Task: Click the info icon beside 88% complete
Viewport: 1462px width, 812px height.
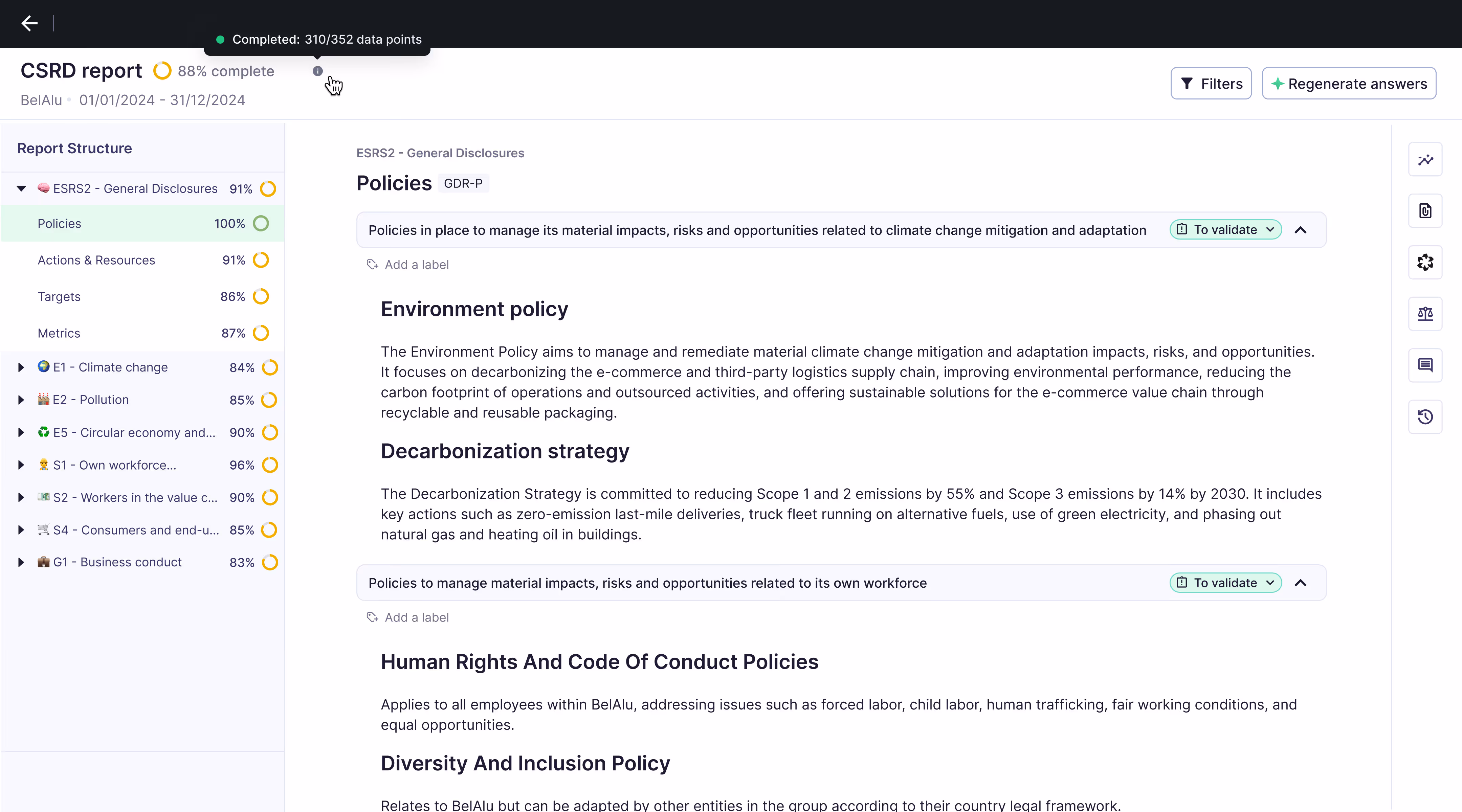Action: [x=318, y=71]
